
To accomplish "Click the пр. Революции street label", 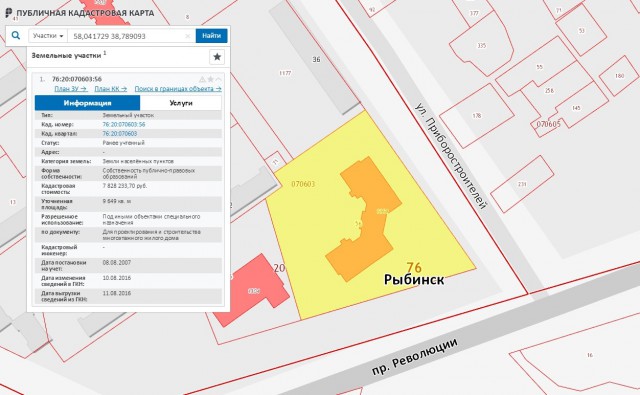I will (414, 357).
